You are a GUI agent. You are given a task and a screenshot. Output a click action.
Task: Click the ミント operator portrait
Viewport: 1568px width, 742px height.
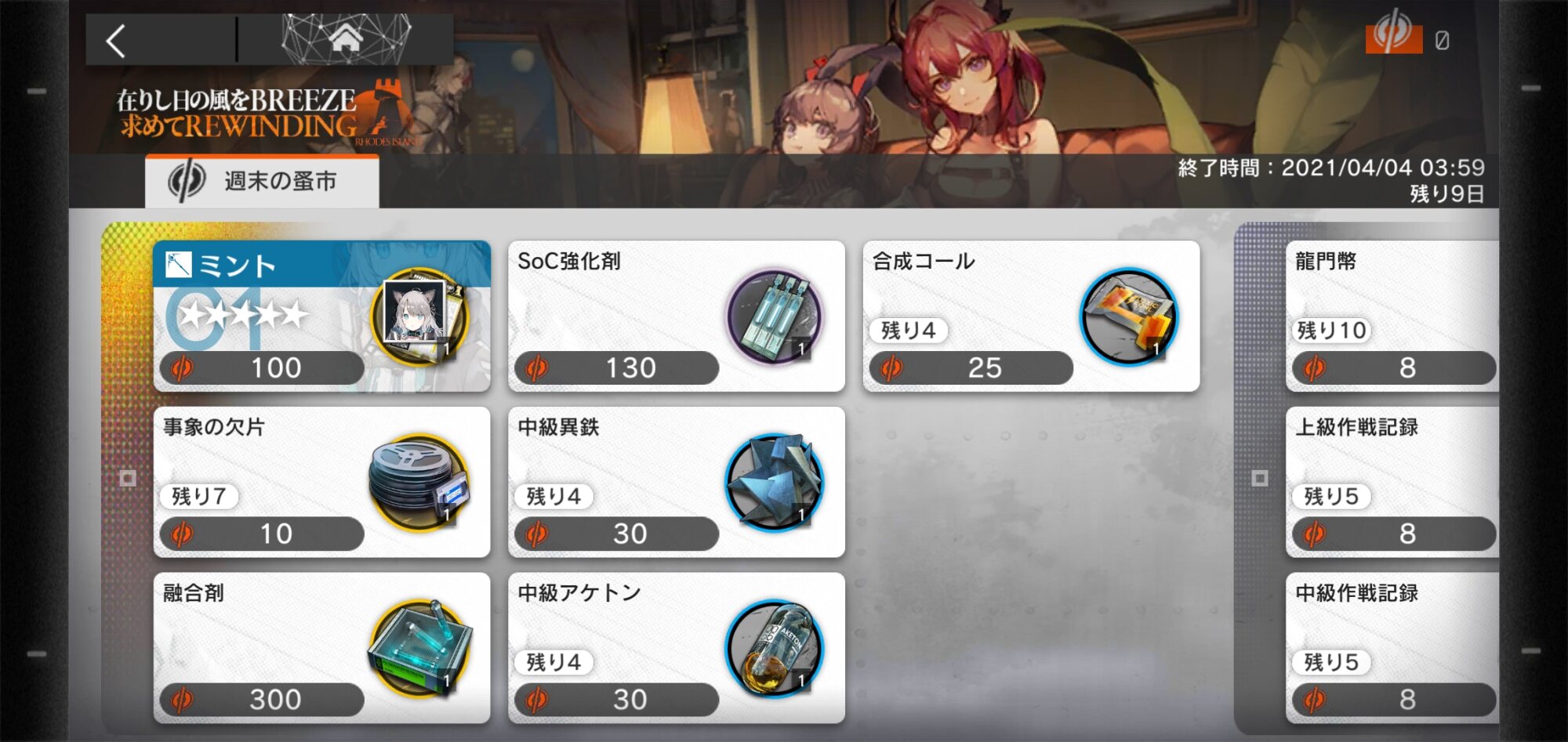[x=419, y=317]
